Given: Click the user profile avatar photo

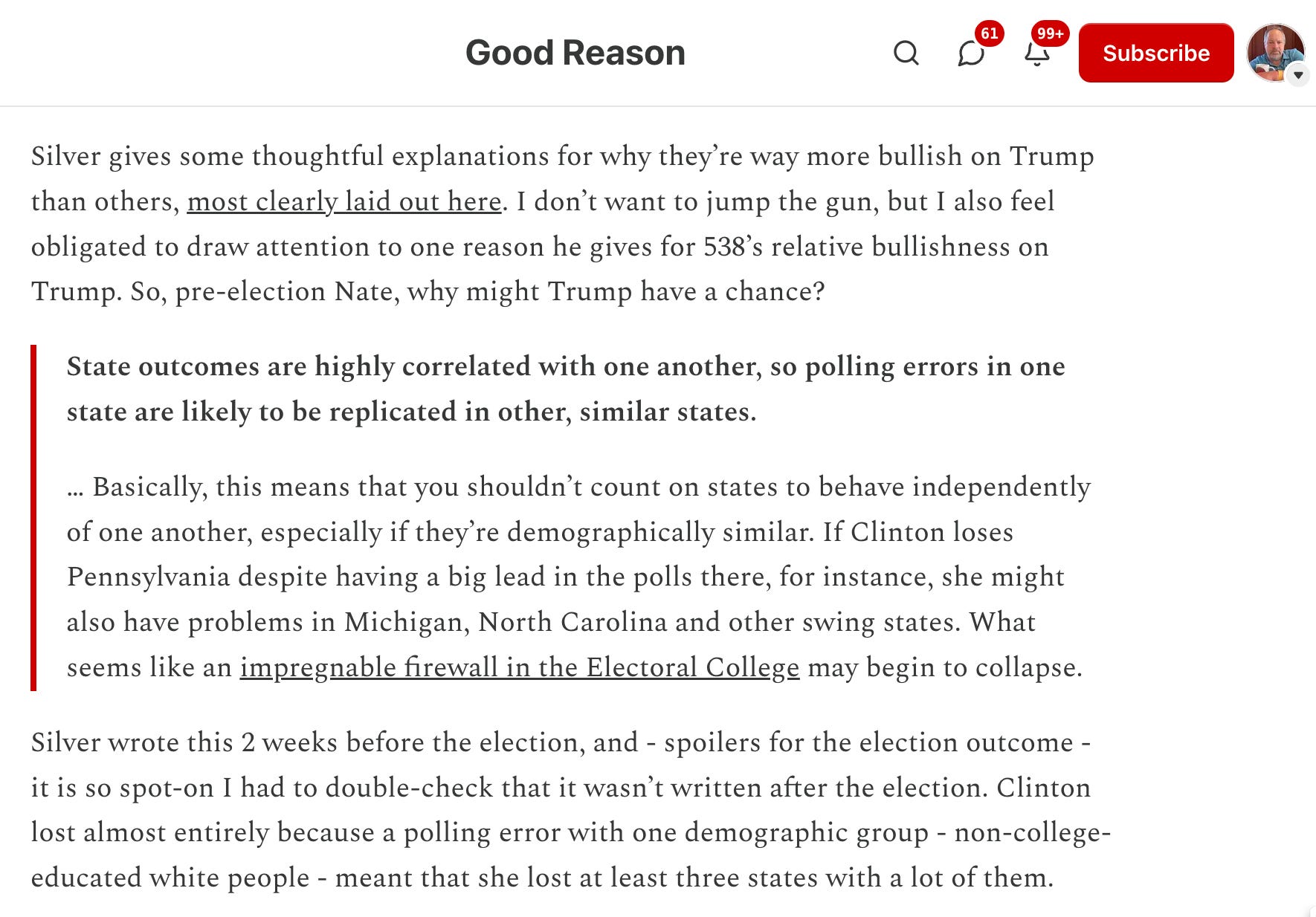Looking at the screenshot, I should click(x=1275, y=53).
